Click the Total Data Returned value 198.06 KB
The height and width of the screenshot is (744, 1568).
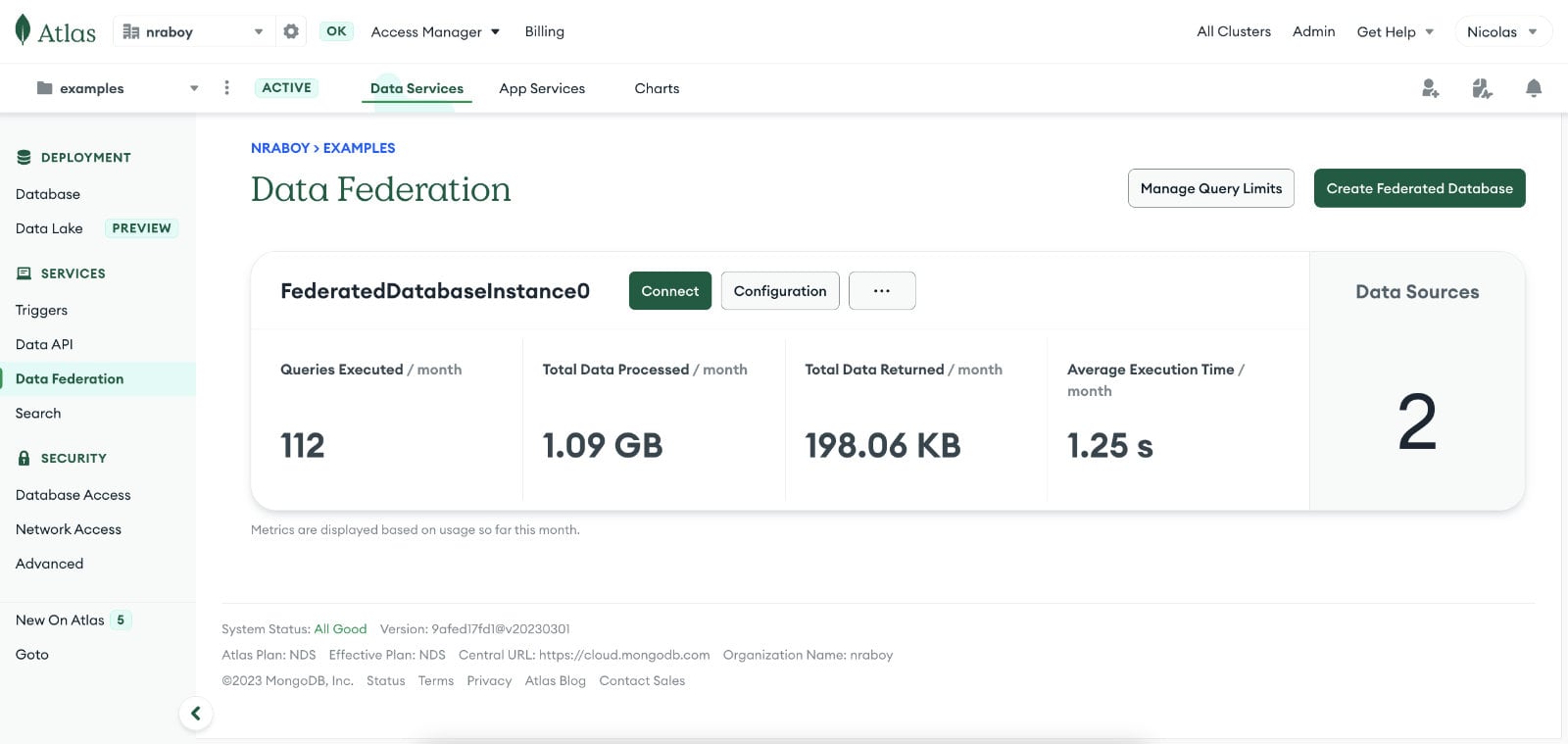(x=883, y=446)
